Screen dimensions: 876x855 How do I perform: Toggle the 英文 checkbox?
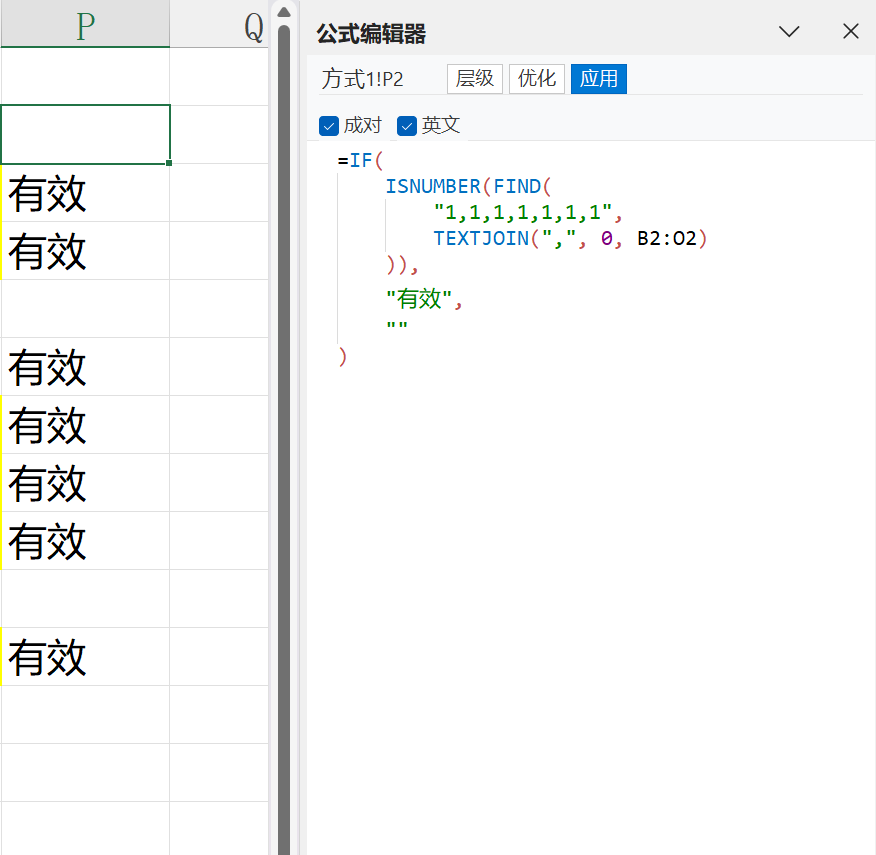[x=407, y=126]
